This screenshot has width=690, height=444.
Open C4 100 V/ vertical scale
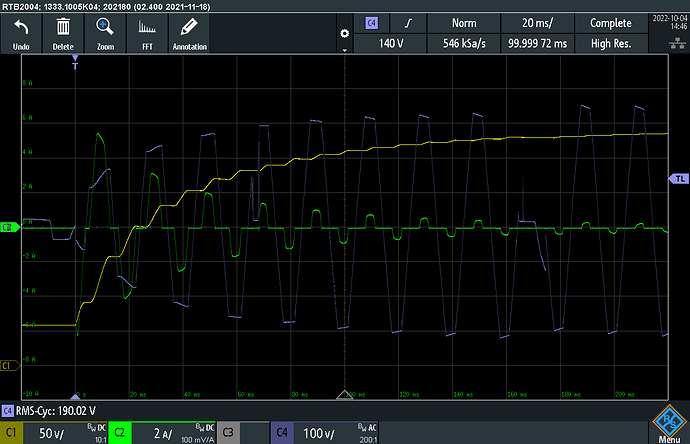click(x=336, y=433)
